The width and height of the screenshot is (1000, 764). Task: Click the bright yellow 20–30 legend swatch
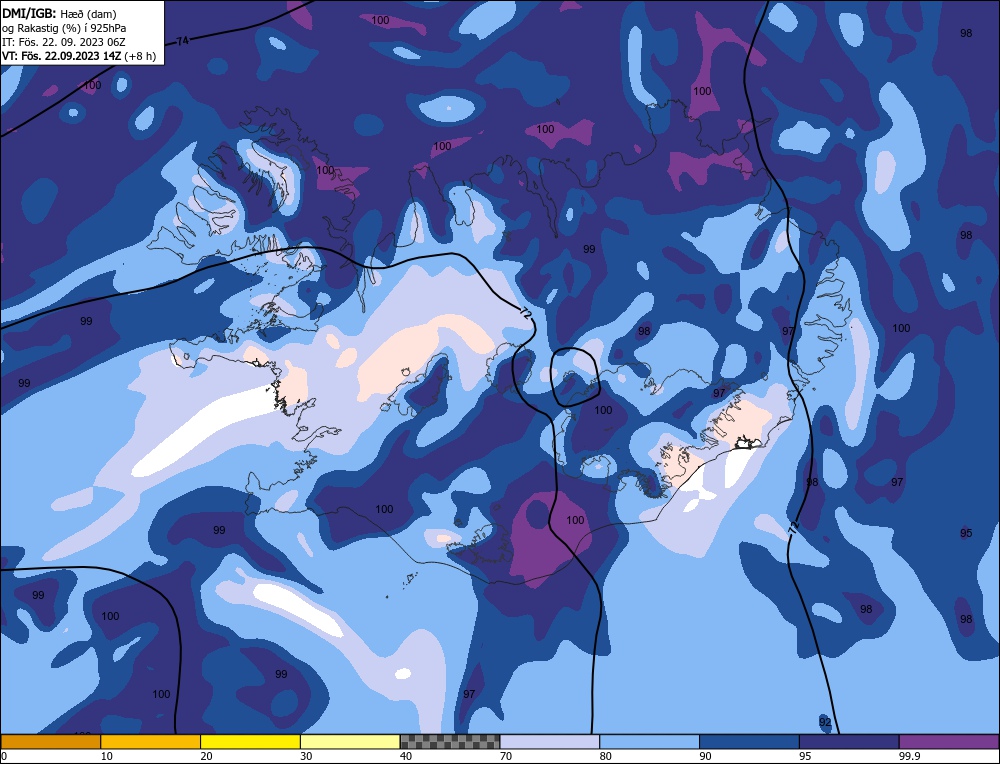(x=250, y=742)
